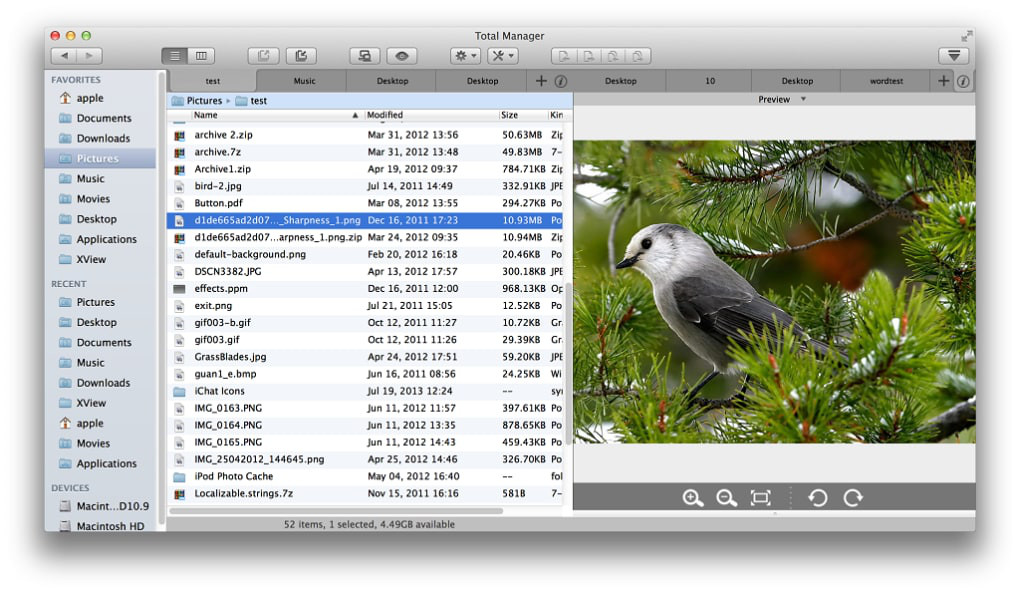Click the bird preview image
This screenshot has width=1020, height=593.
pos(774,292)
